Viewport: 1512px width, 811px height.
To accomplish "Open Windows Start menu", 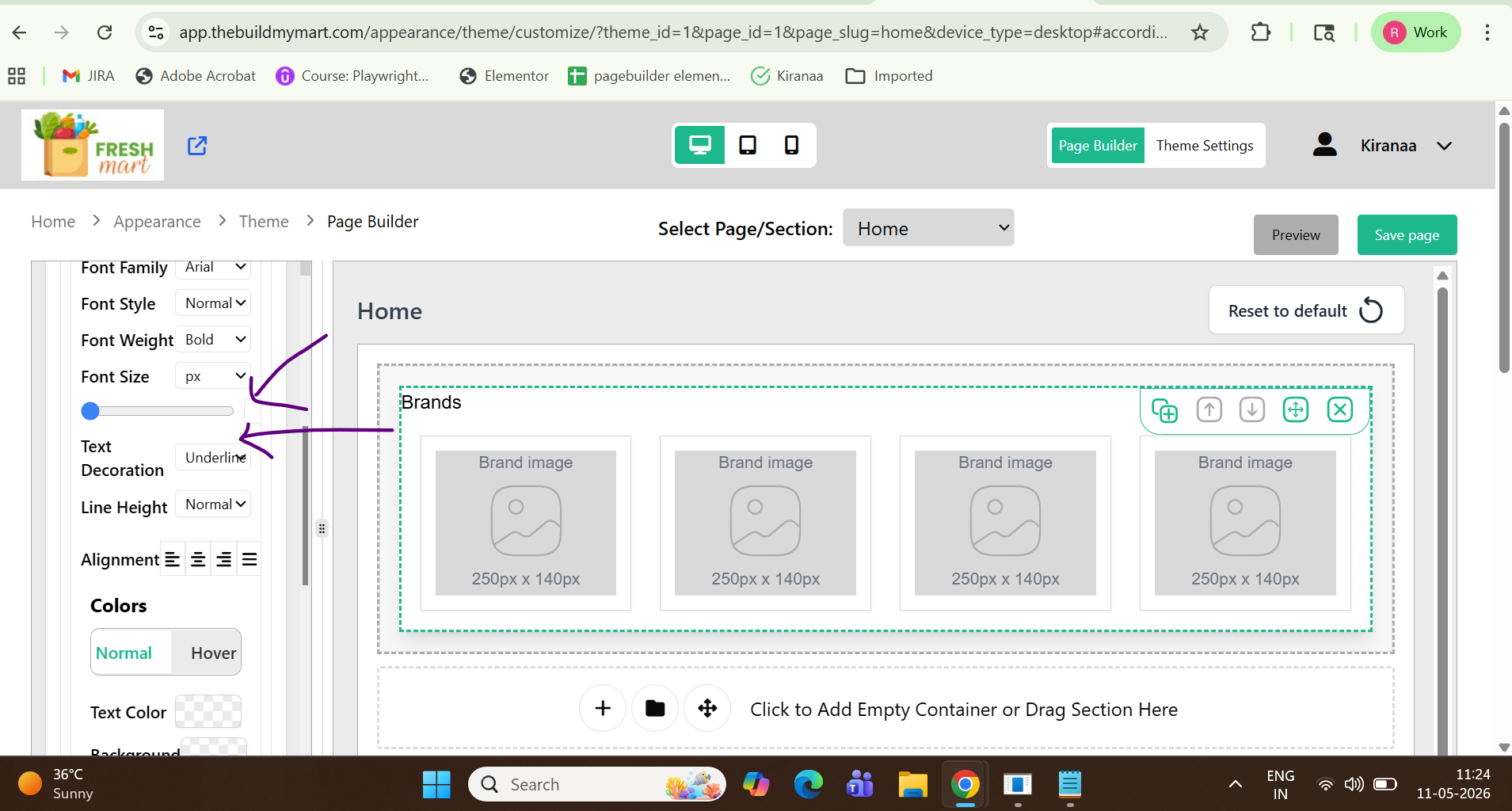I will point(436,784).
